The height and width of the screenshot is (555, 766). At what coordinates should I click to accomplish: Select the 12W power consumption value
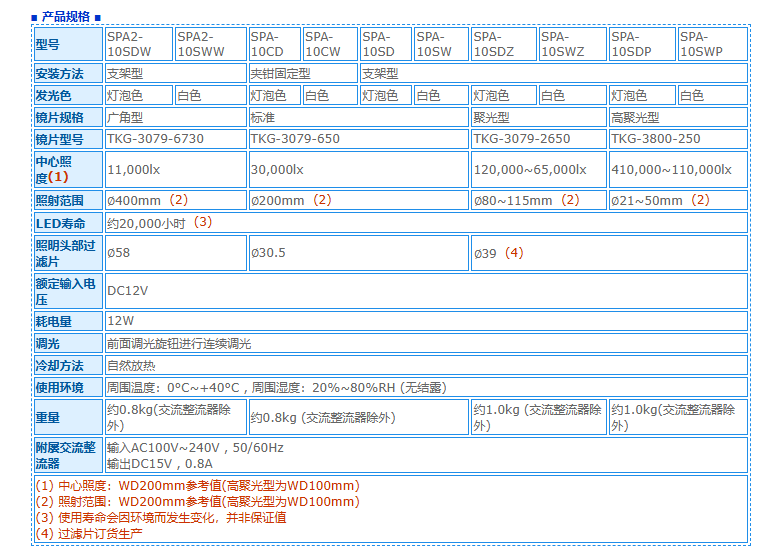pos(121,321)
